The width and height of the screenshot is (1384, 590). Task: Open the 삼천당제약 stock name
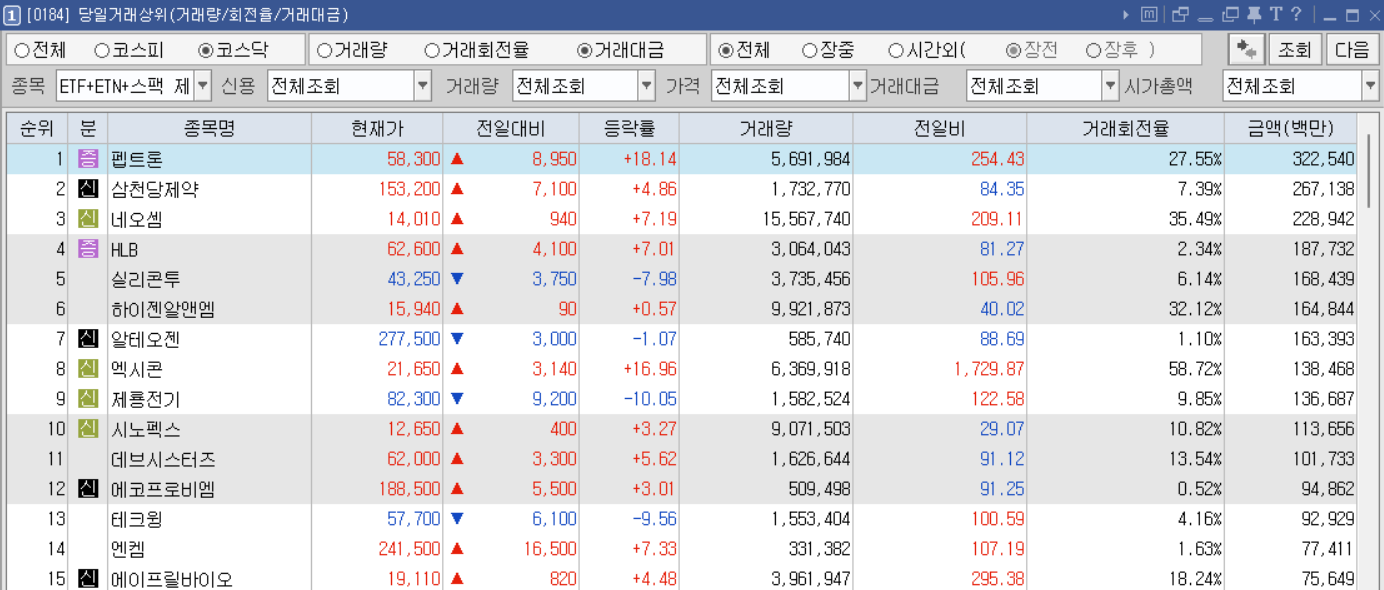click(155, 189)
